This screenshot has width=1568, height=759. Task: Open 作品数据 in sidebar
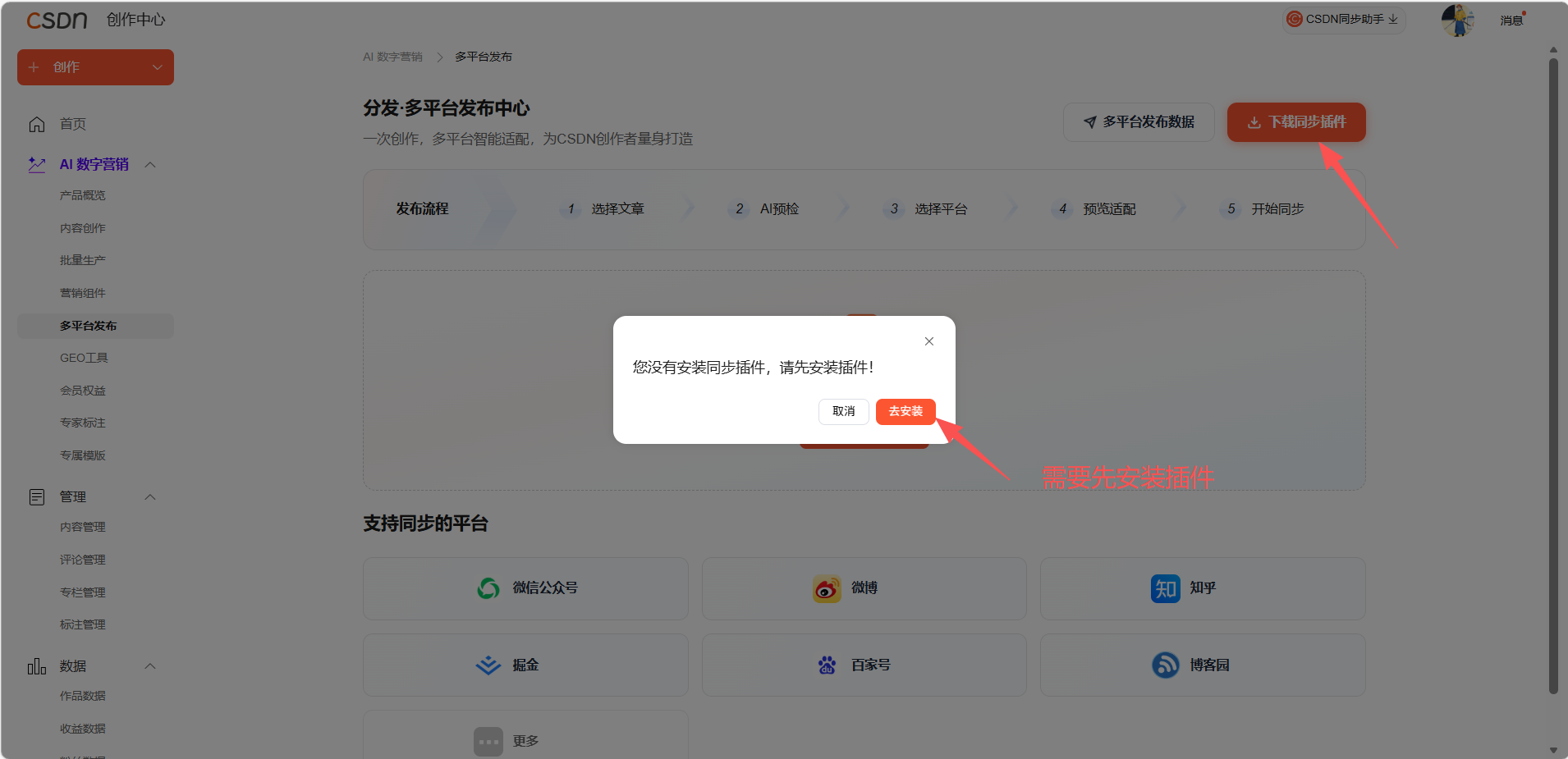pos(82,696)
